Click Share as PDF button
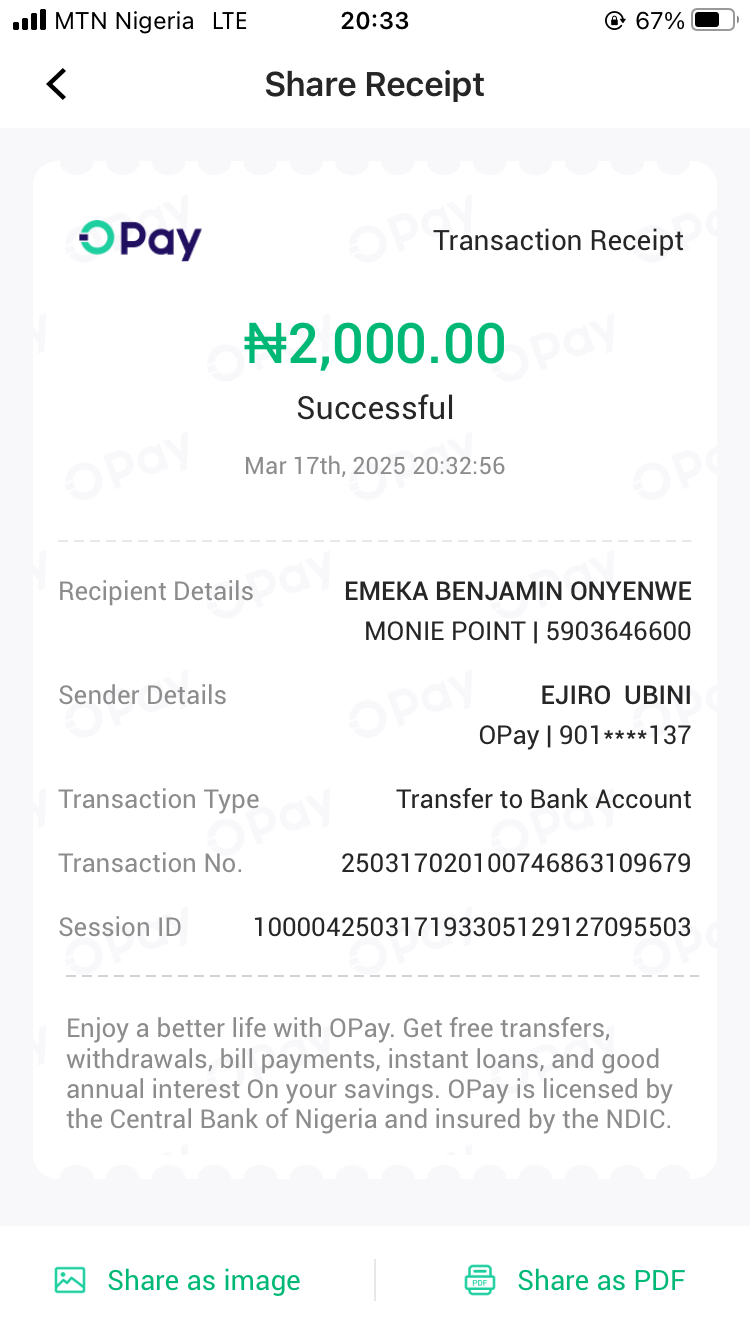The width and height of the screenshot is (750, 1334). point(600,1280)
